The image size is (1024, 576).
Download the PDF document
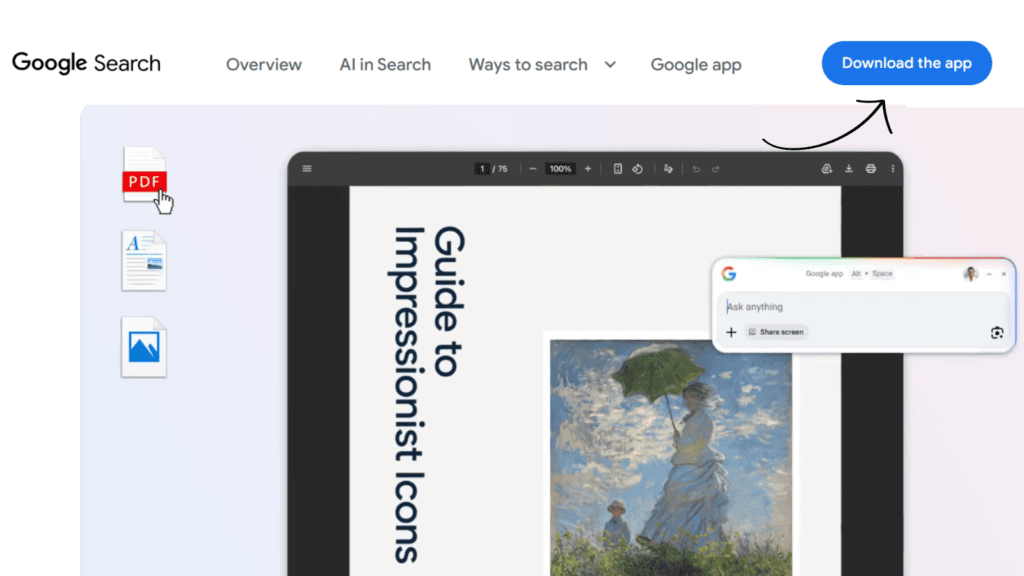coord(850,169)
